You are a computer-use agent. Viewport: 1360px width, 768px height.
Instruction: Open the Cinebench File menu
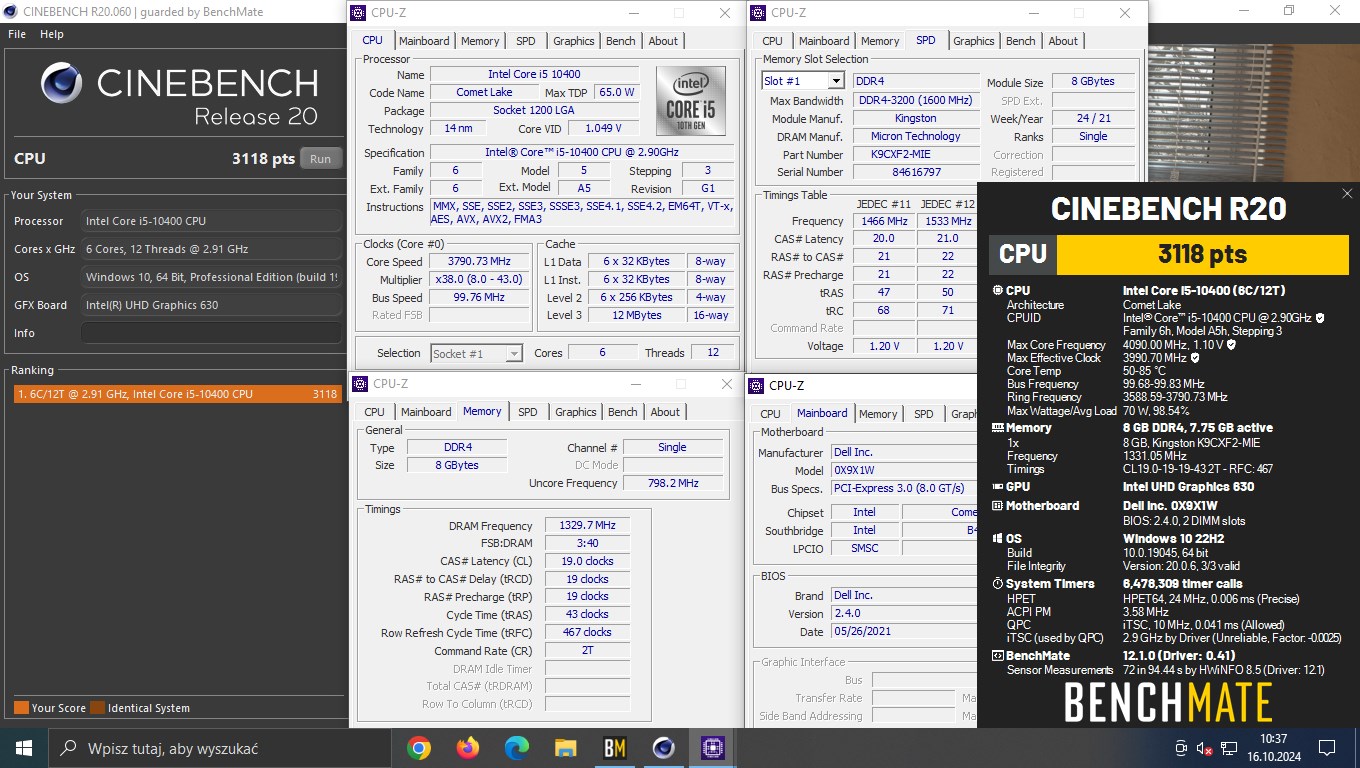pos(17,34)
